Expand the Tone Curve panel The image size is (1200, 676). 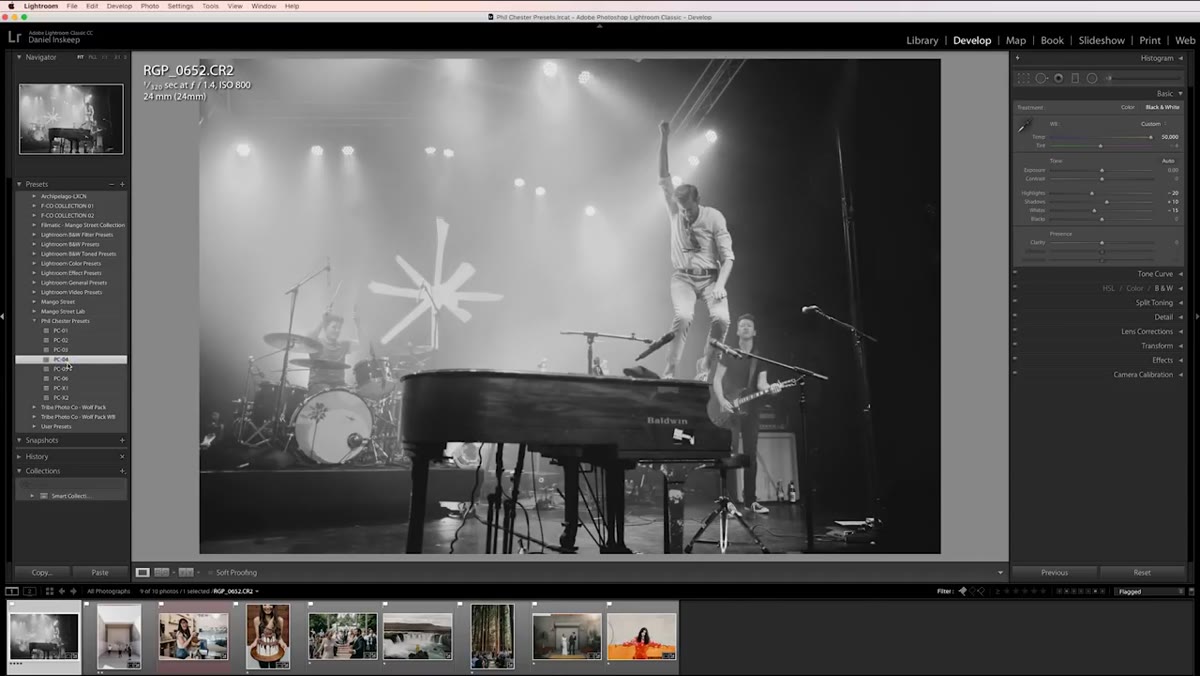point(1180,274)
